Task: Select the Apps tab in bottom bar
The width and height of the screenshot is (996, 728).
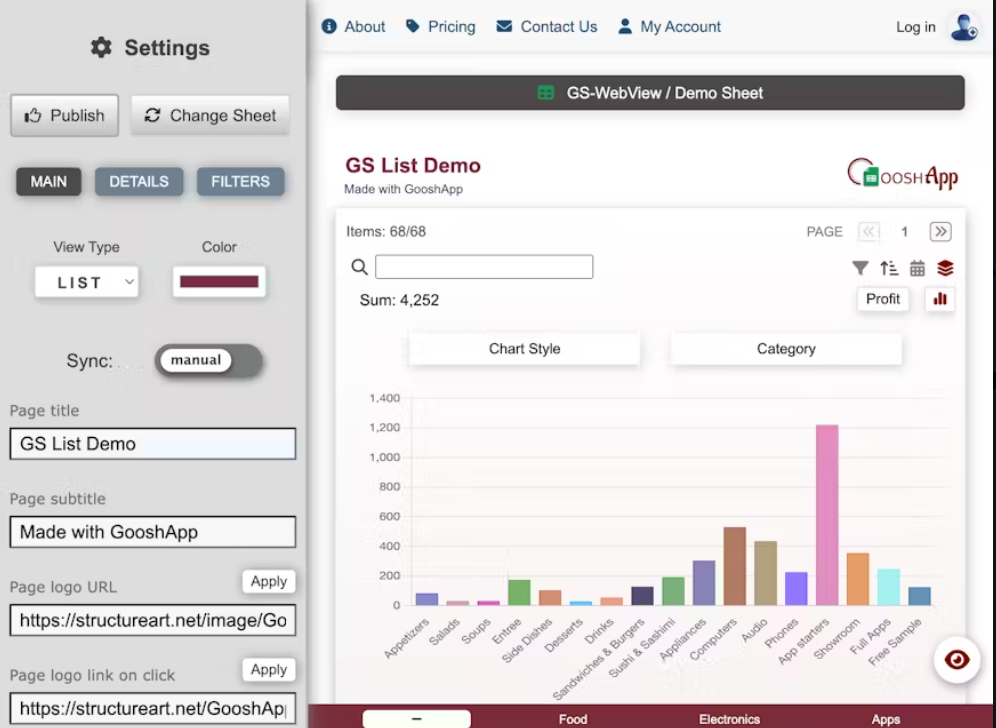Action: pyautogui.click(x=885, y=719)
